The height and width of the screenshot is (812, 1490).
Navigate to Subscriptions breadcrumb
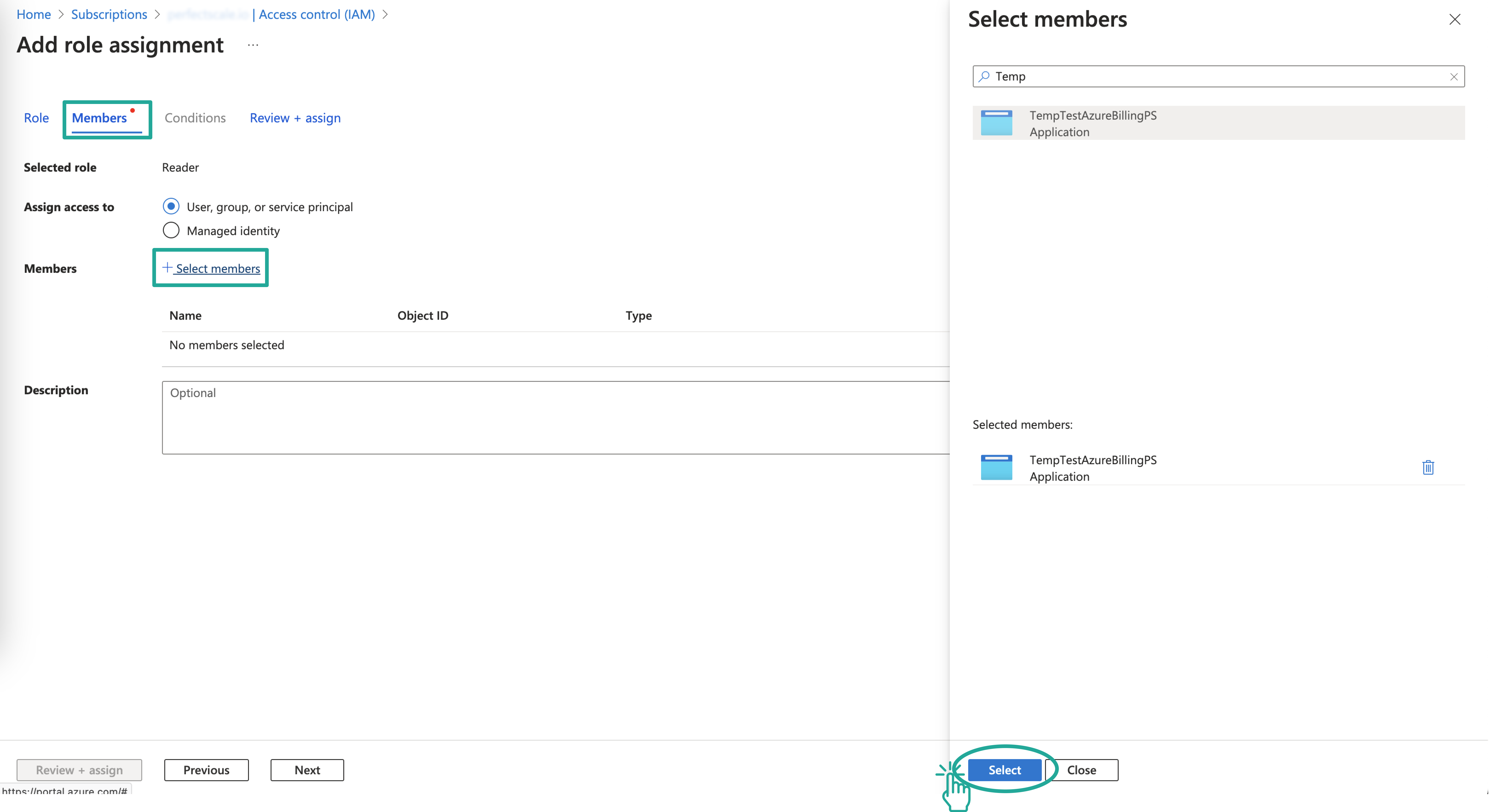109,14
